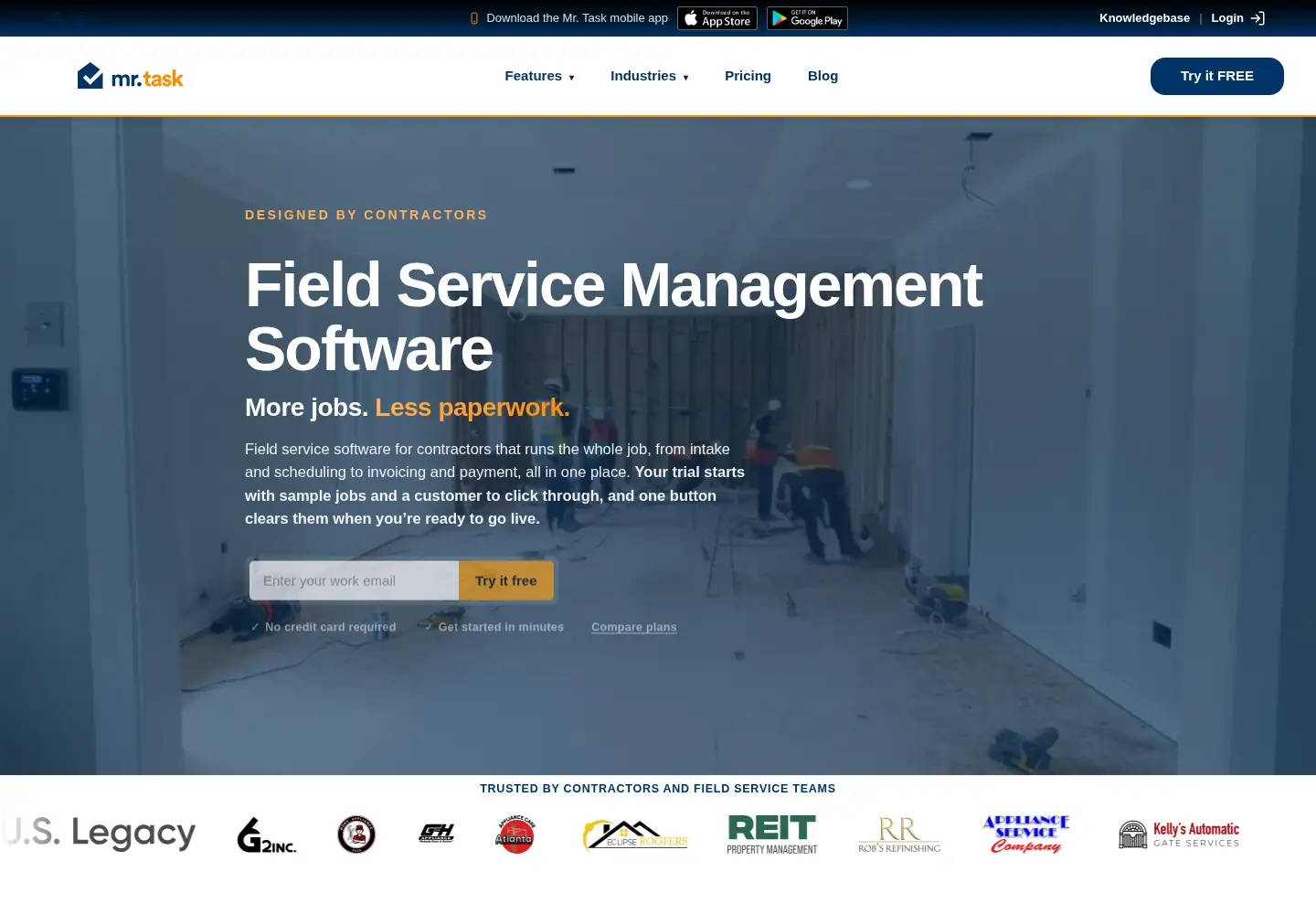Click the 'Get started in minutes' text

(501, 627)
